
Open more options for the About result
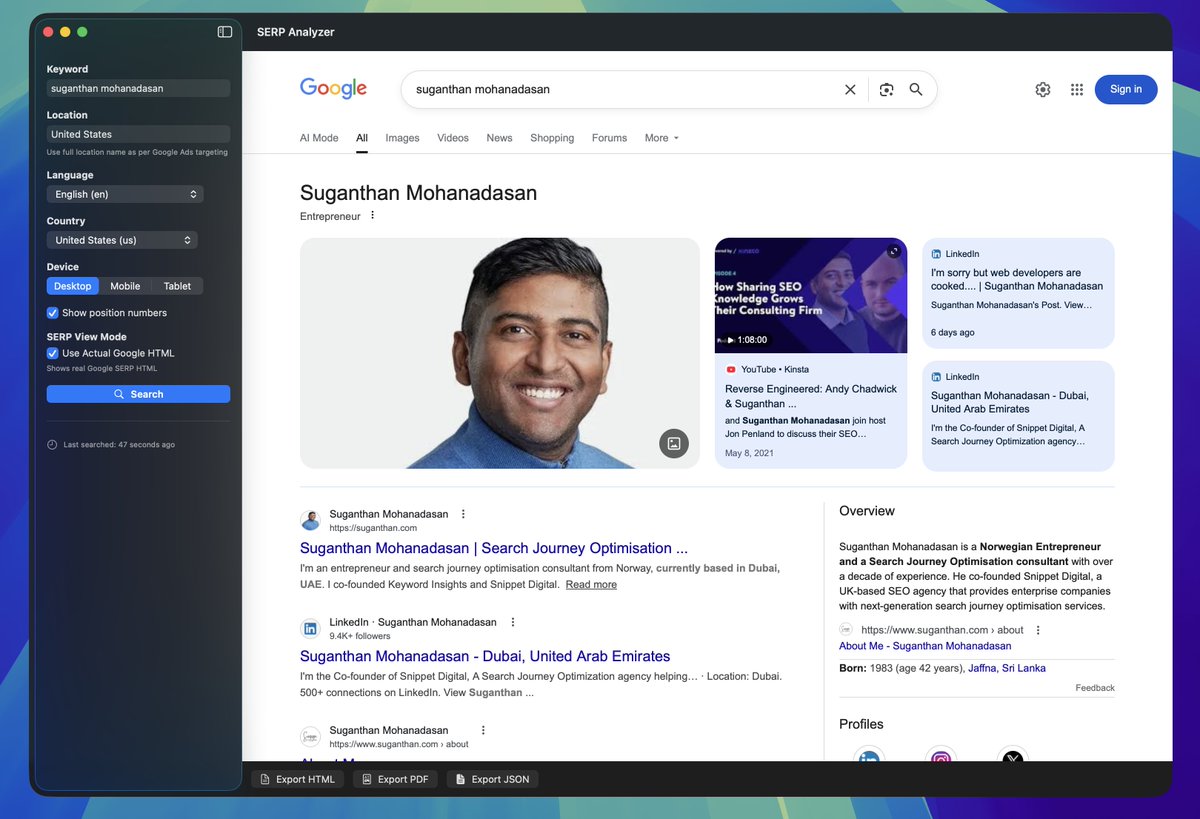(483, 730)
